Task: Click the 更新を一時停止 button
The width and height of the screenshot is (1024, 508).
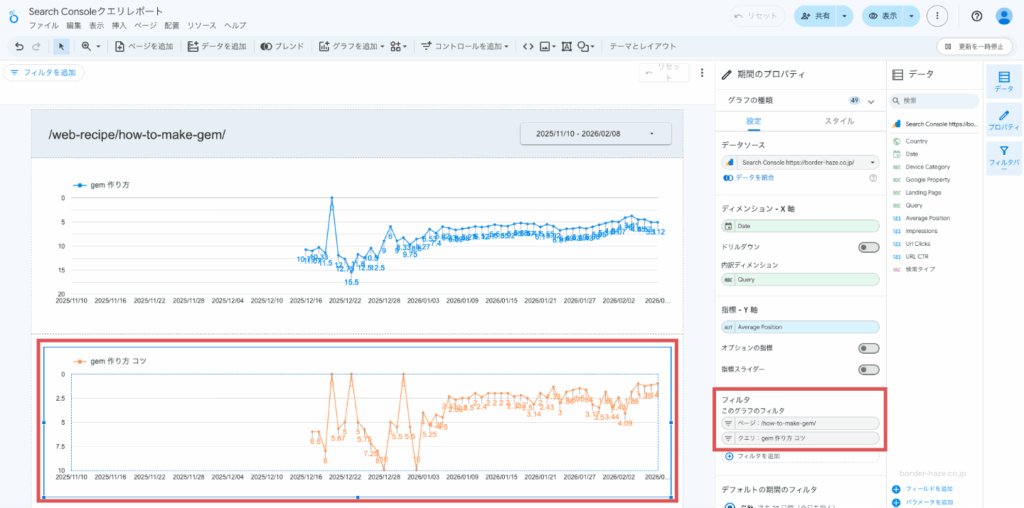Action: click(975, 46)
